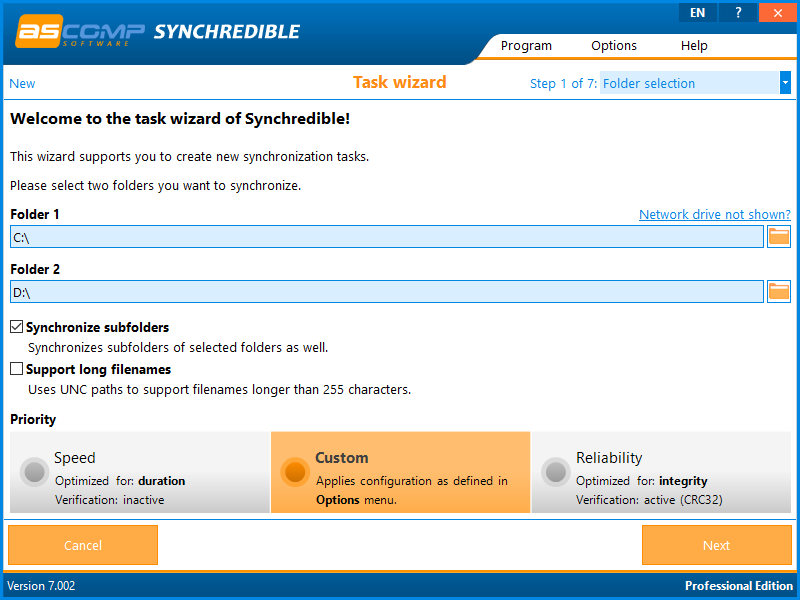Viewport: 800px width, 600px height.
Task: Open the help icon in the title bar
Action: tap(737, 12)
